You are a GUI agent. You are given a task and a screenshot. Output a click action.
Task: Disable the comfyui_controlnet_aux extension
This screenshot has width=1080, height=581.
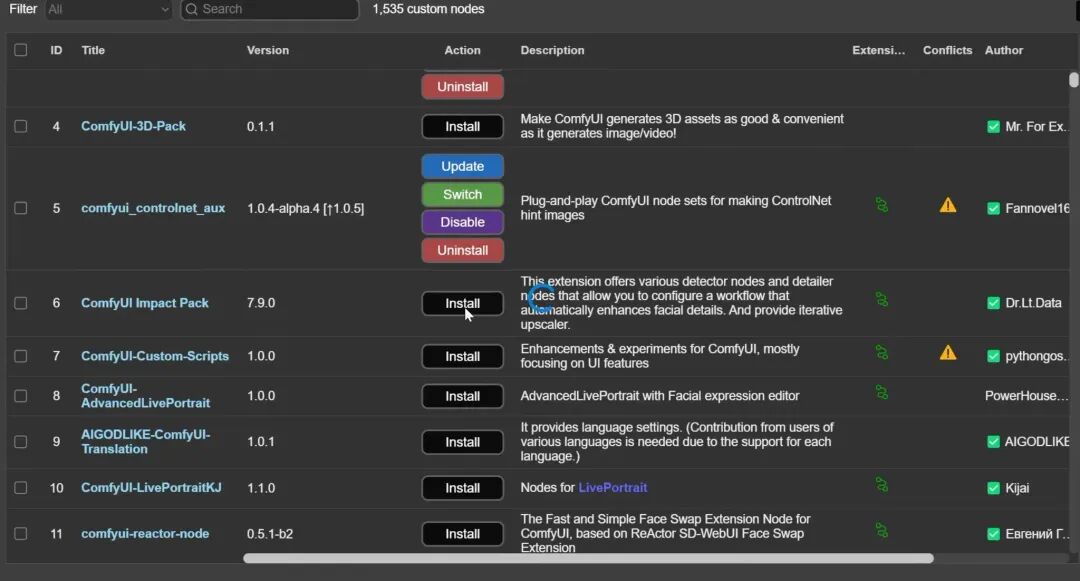(463, 222)
